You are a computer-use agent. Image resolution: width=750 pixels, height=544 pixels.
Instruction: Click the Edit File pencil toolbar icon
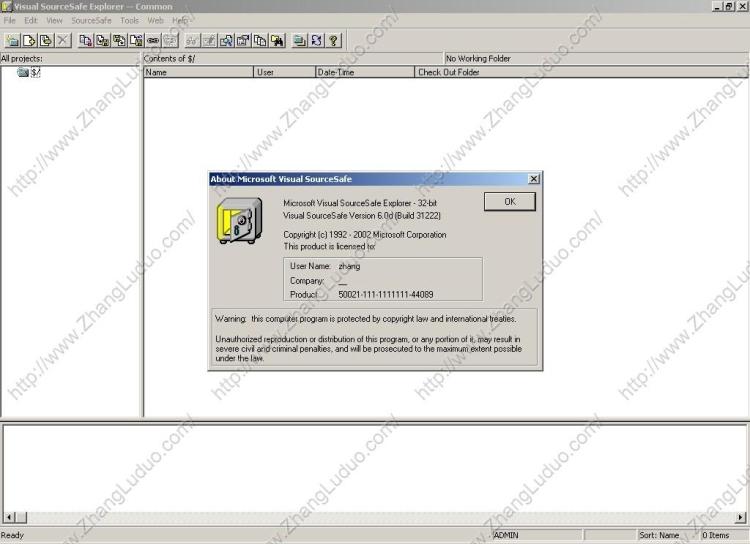coord(209,40)
